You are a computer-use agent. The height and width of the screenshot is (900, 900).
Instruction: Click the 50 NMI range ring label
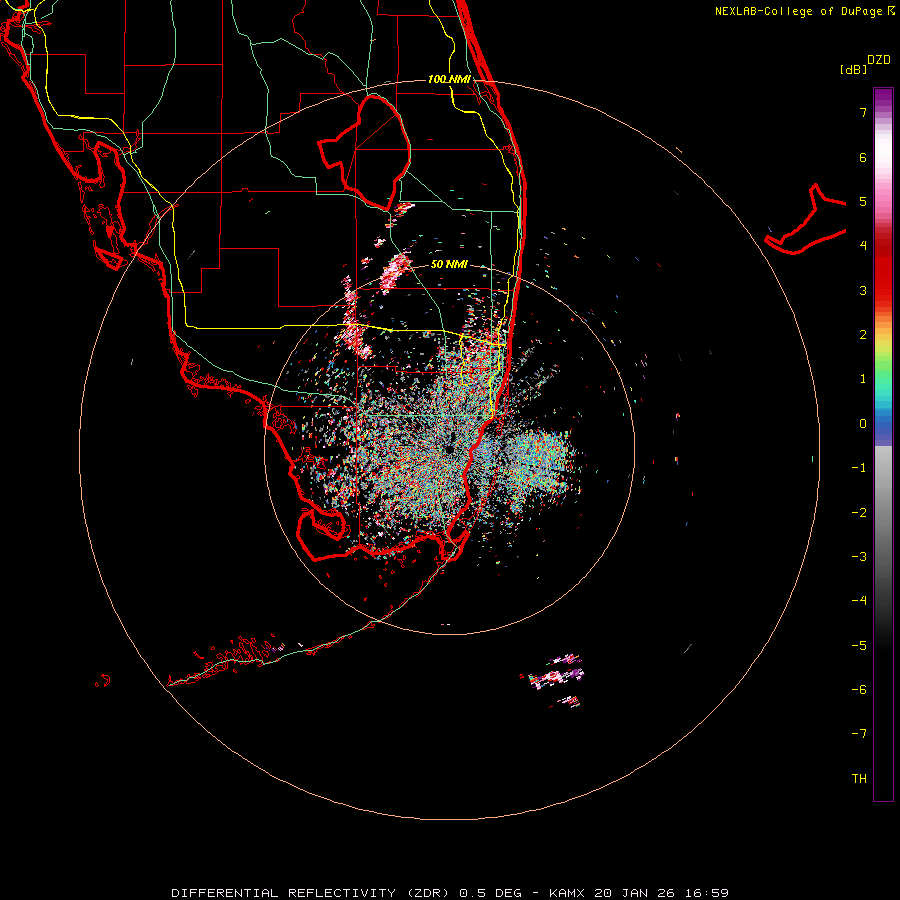[449, 264]
